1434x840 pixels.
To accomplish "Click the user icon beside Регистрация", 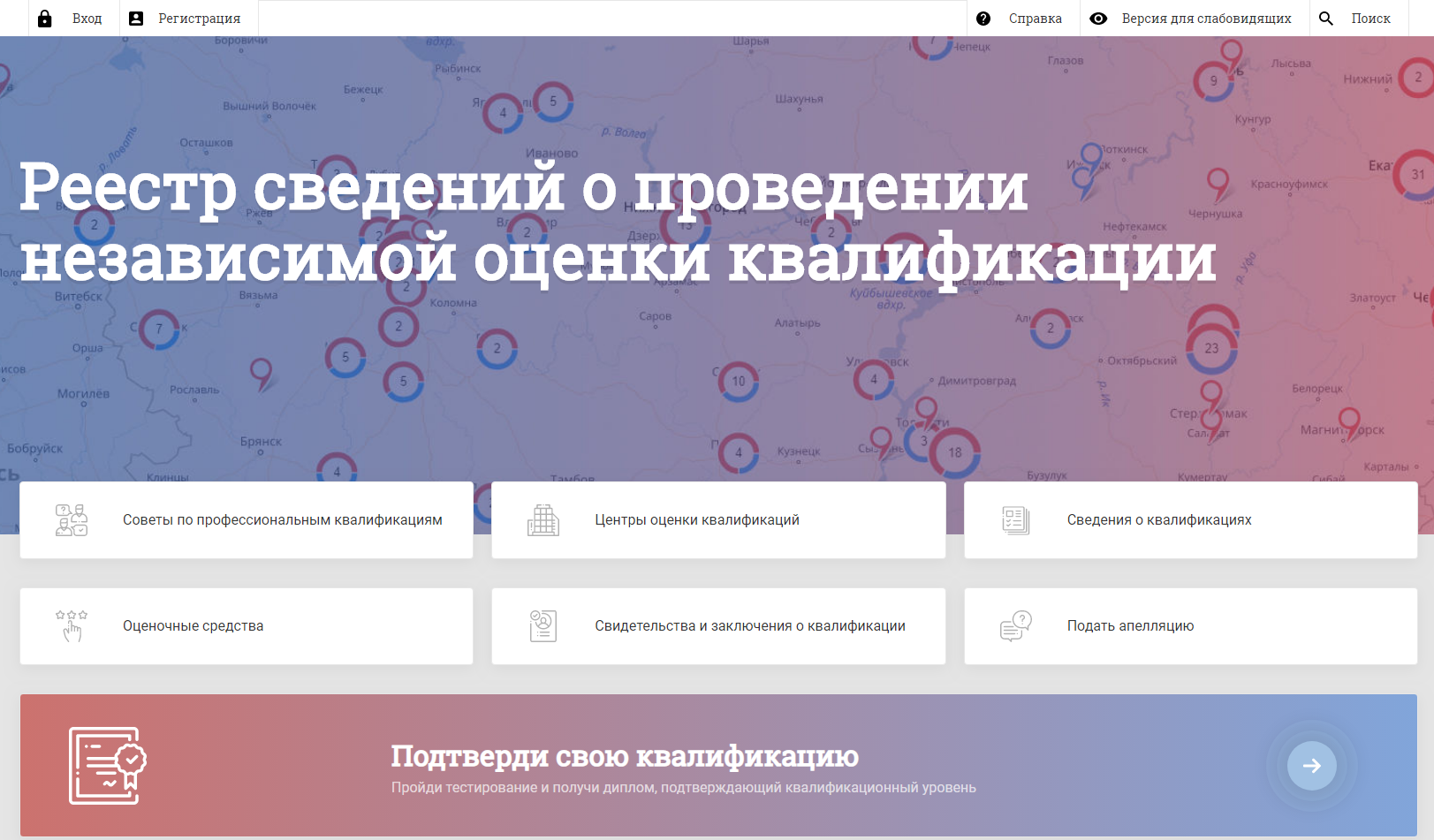I will pyautogui.click(x=136, y=19).
